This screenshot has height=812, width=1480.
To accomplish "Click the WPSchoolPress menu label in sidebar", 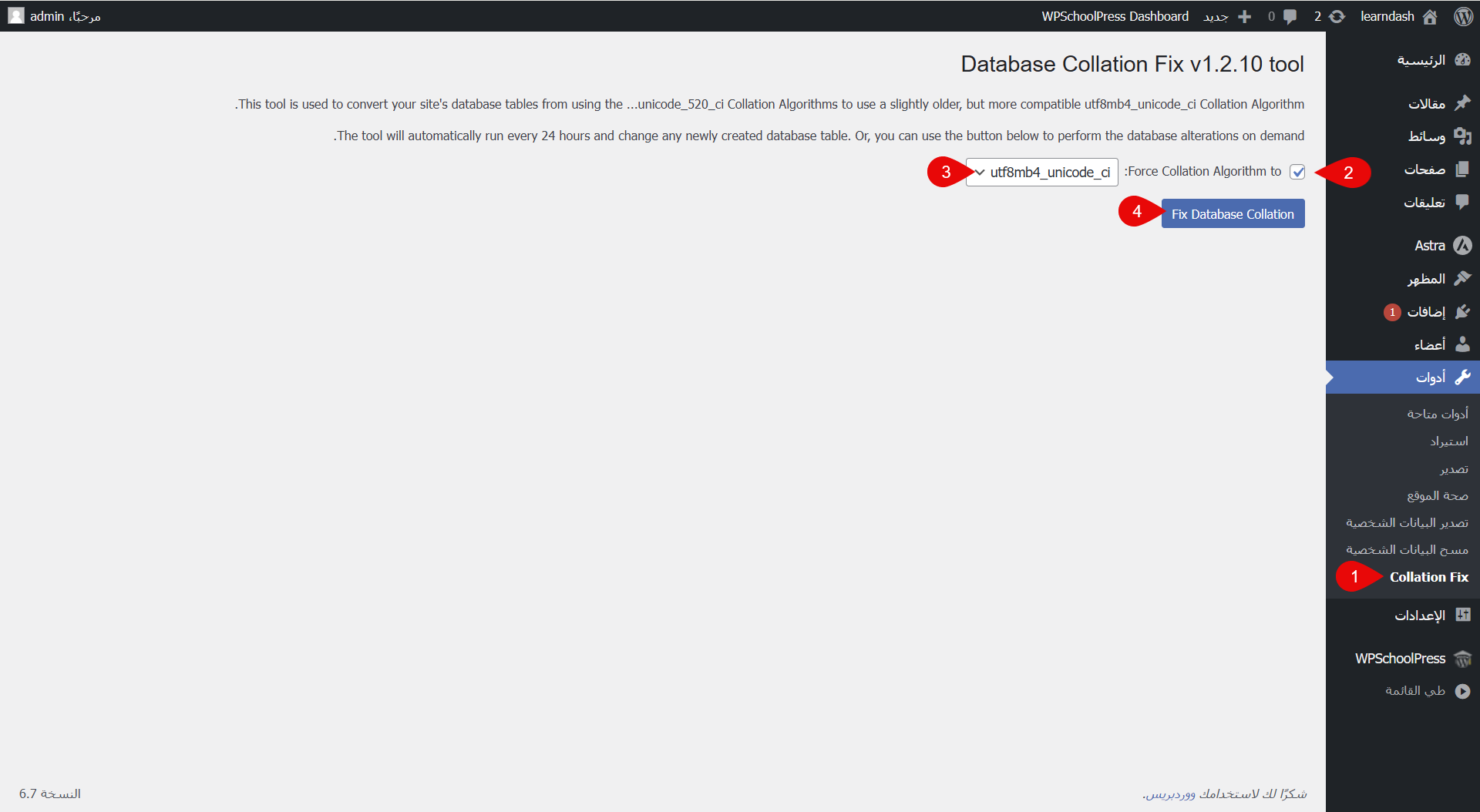I will coord(1401,659).
